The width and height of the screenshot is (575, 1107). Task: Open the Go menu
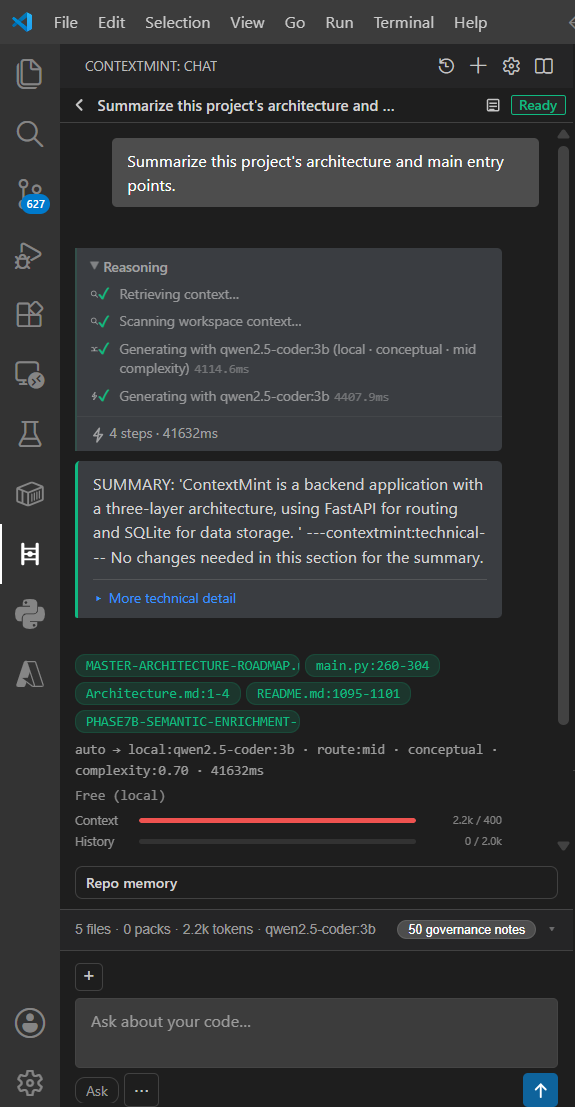295,23
